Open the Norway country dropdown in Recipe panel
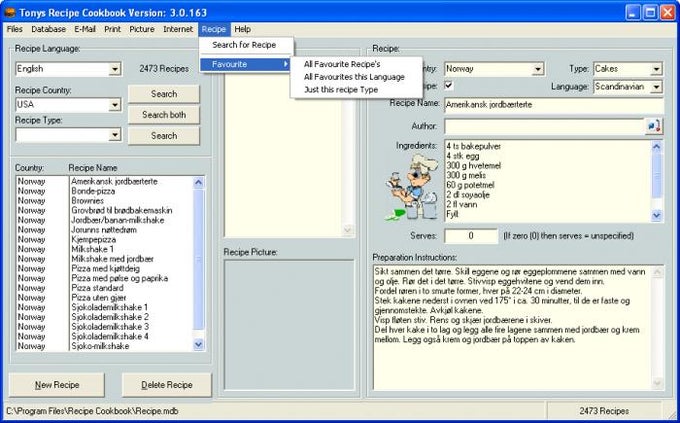This screenshot has height=423, width=680. click(x=538, y=69)
